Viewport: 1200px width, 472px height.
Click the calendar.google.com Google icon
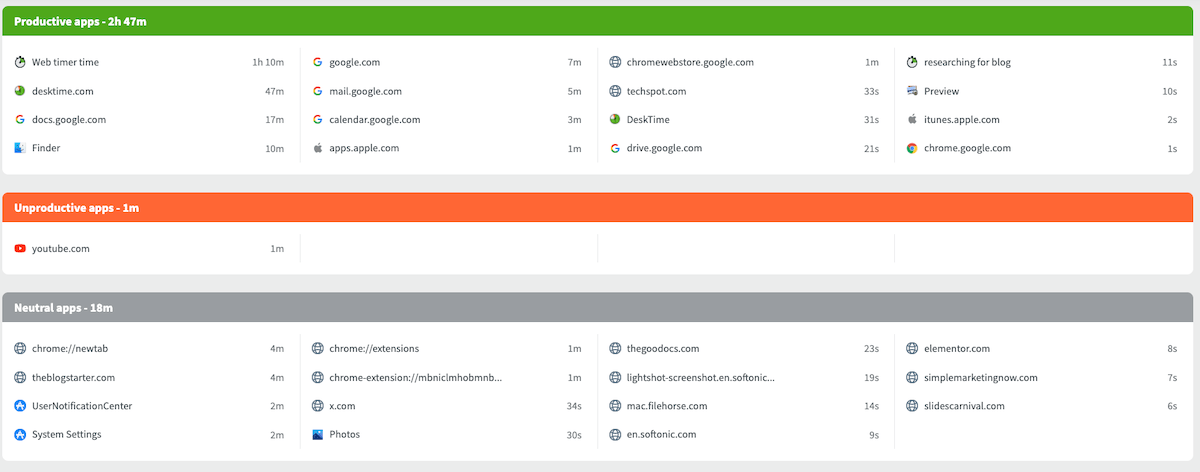click(317, 119)
